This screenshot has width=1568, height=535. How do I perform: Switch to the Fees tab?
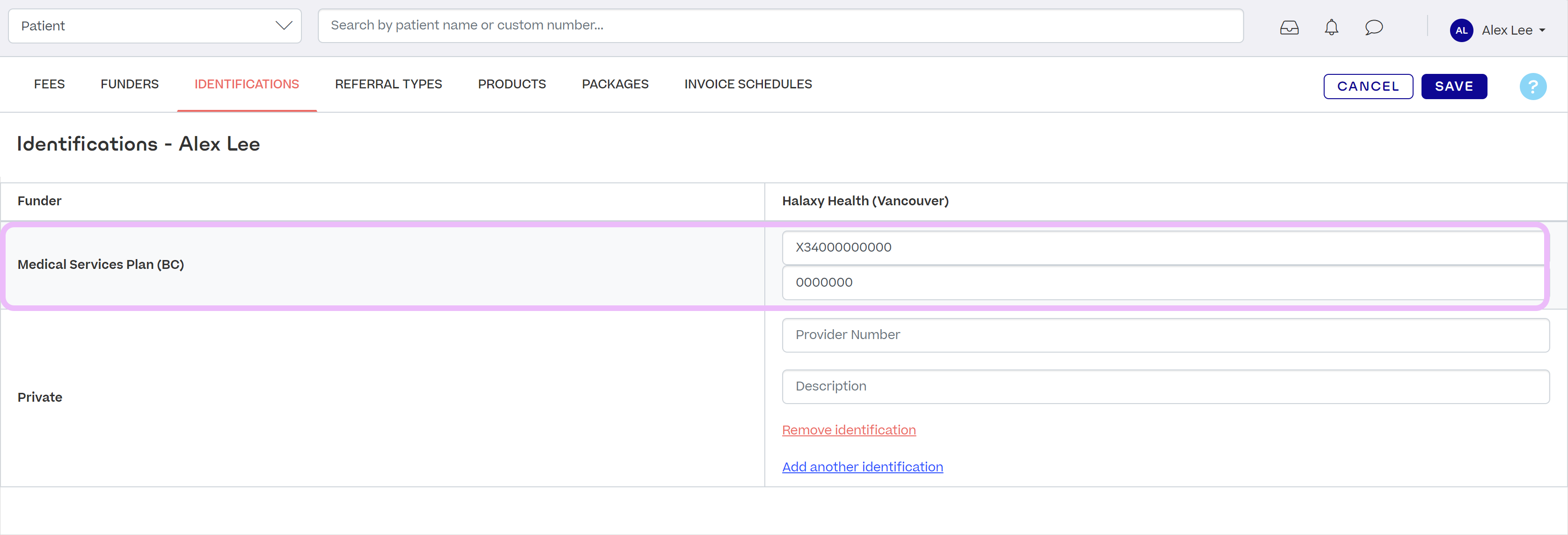(x=49, y=85)
